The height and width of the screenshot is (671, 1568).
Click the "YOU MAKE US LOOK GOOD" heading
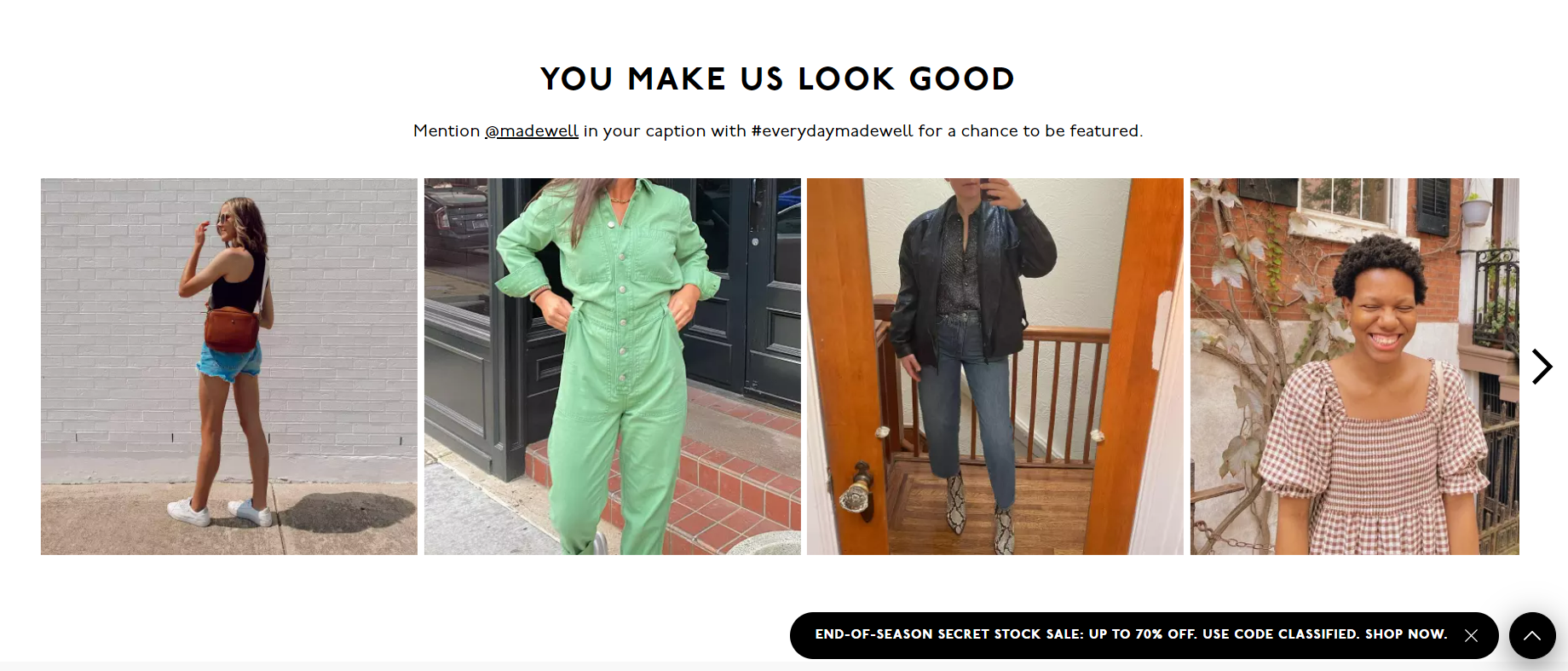pyautogui.click(x=777, y=78)
